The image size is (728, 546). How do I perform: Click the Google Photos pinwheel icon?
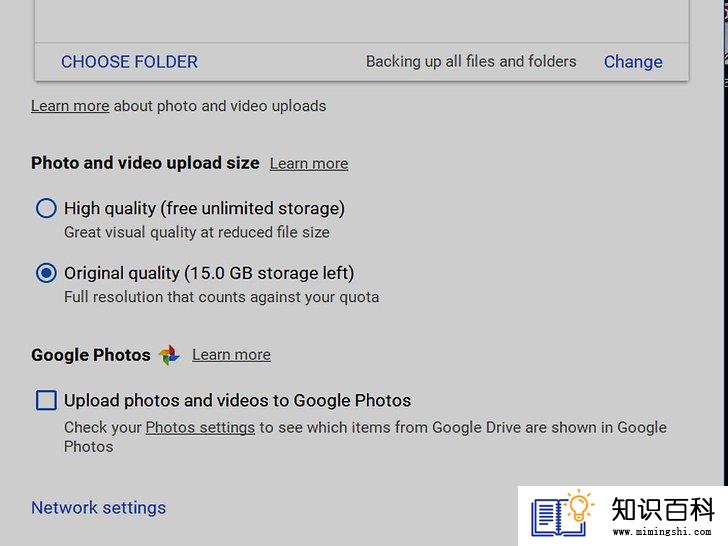[x=169, y=355]
